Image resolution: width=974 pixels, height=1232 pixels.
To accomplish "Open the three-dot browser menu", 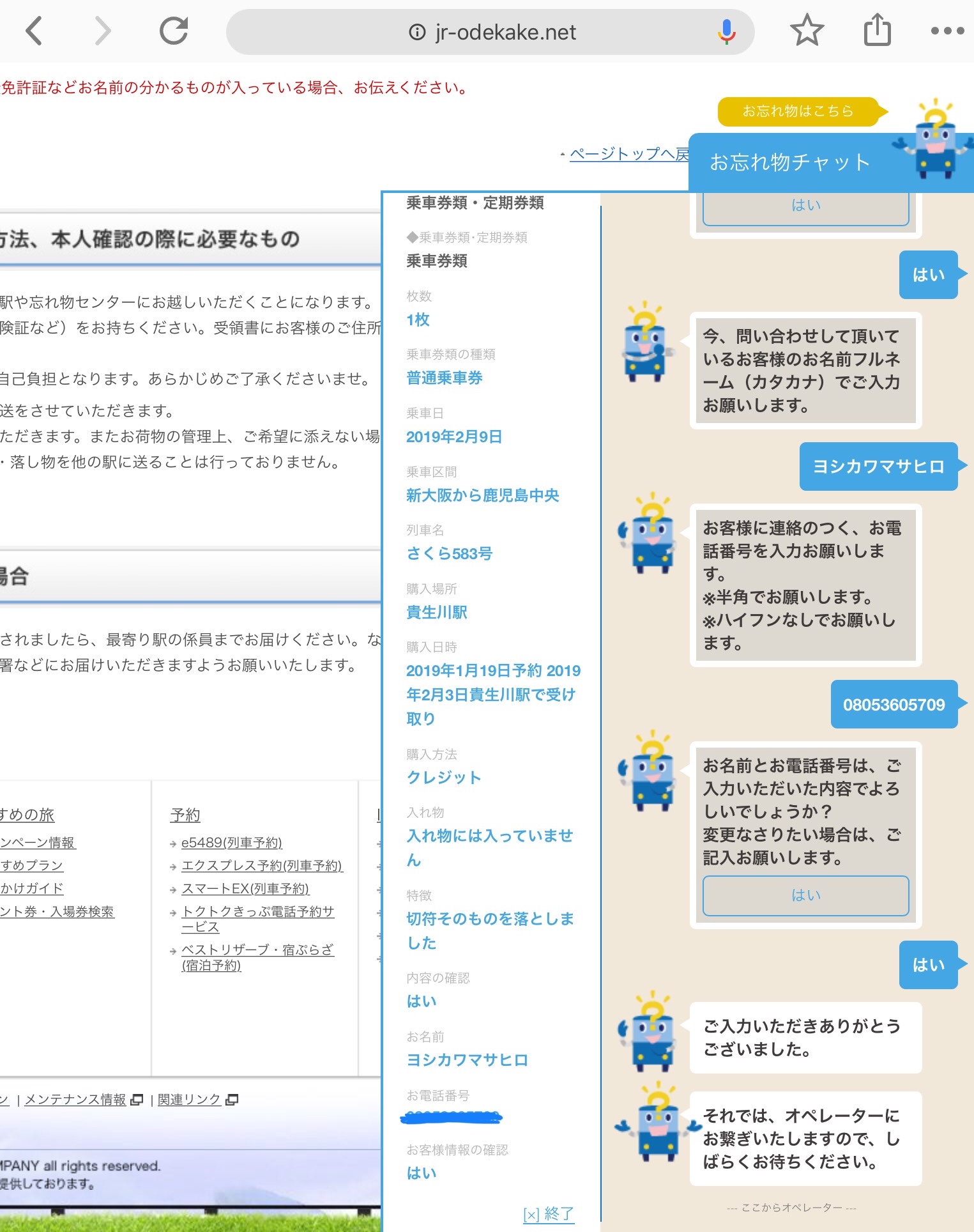I will pos(947,31).
